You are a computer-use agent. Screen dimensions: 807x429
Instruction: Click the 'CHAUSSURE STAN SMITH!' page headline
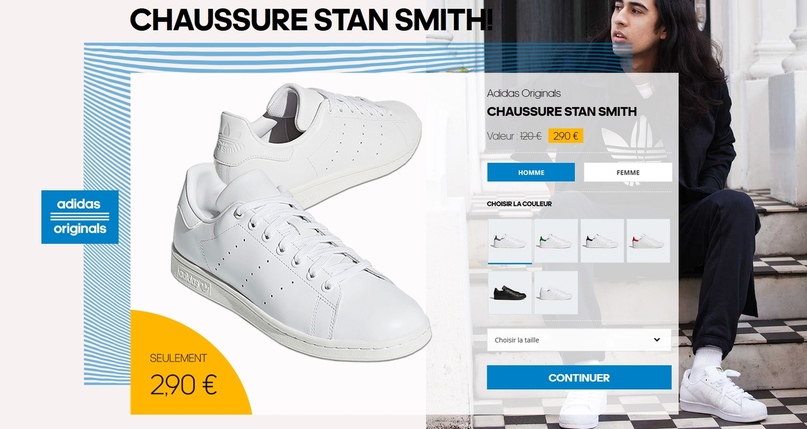(x=311, y=20)
